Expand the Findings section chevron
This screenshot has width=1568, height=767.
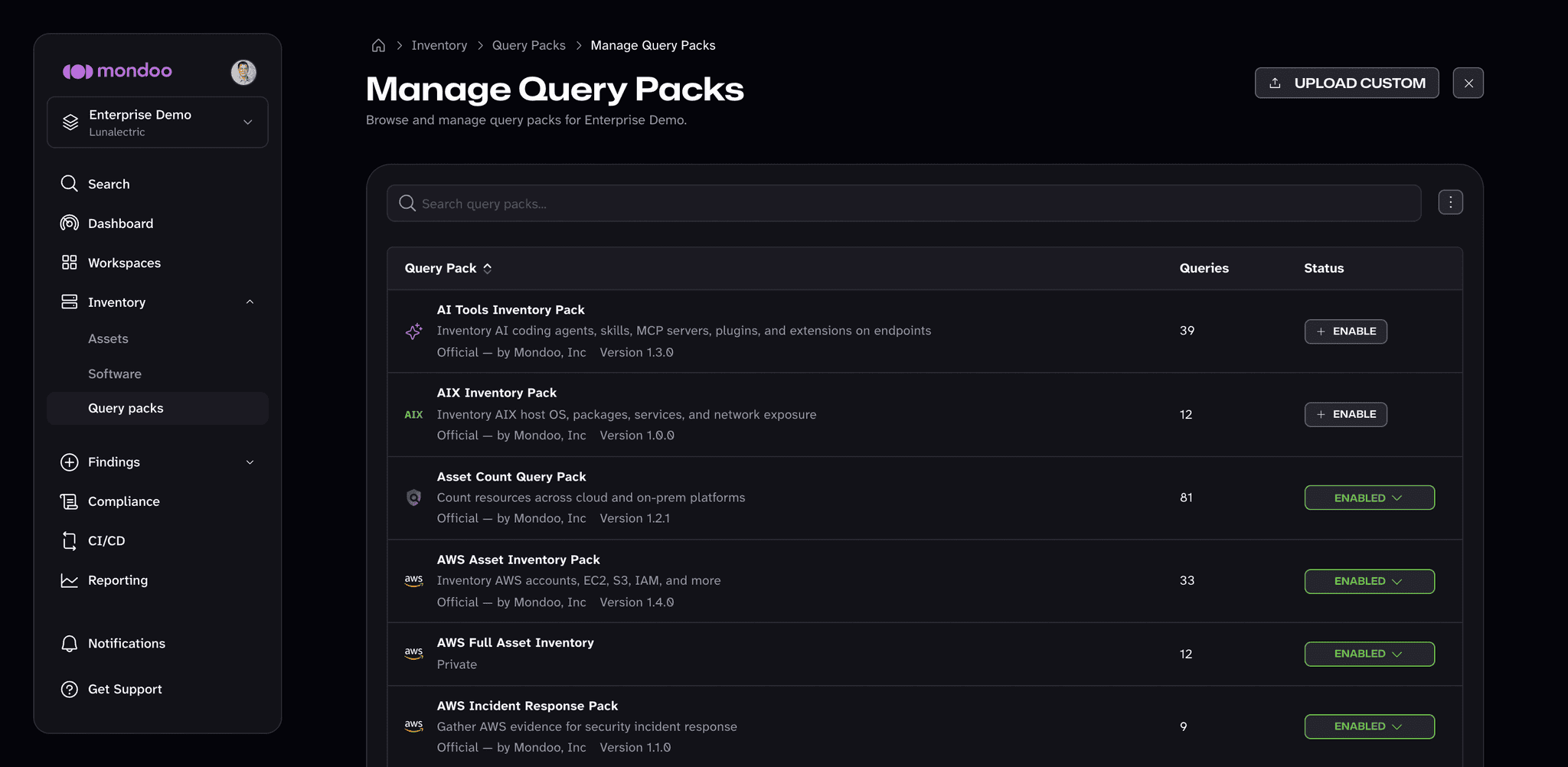coord(250,462)
